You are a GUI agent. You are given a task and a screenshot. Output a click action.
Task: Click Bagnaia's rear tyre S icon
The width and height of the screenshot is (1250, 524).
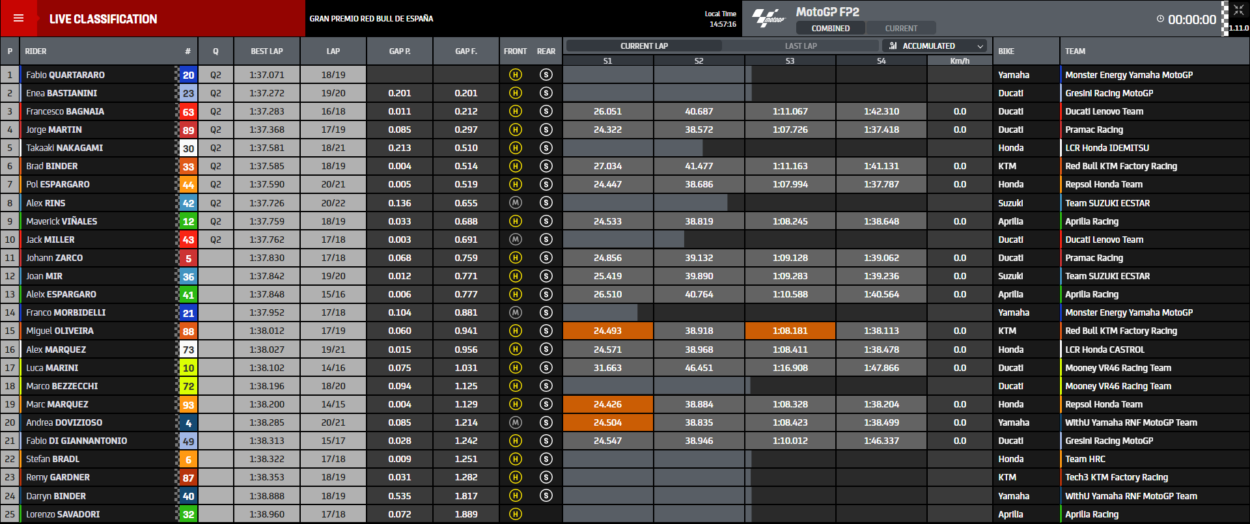546,111
